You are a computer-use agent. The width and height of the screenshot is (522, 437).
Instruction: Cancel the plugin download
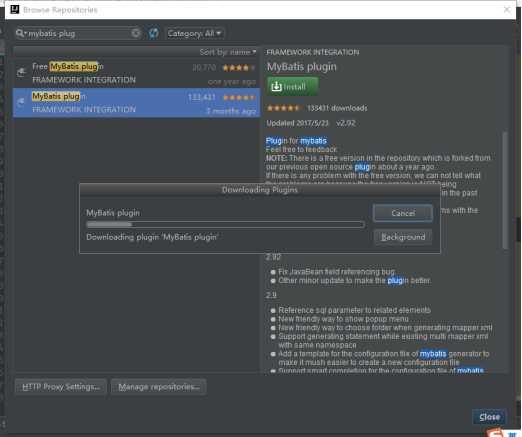coord(403,213)
